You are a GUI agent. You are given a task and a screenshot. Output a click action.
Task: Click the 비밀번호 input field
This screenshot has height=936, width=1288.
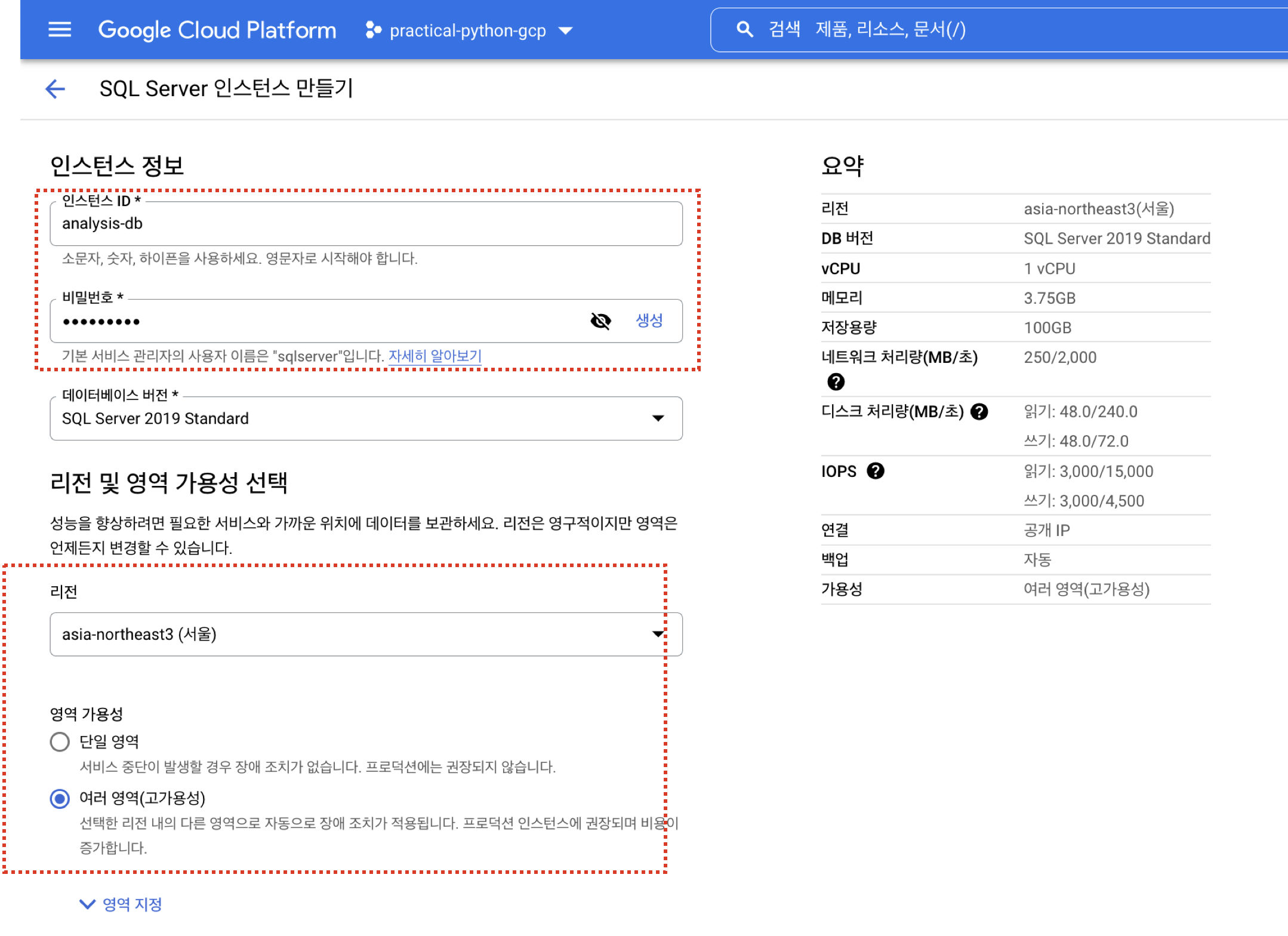[x=316, y=322]
